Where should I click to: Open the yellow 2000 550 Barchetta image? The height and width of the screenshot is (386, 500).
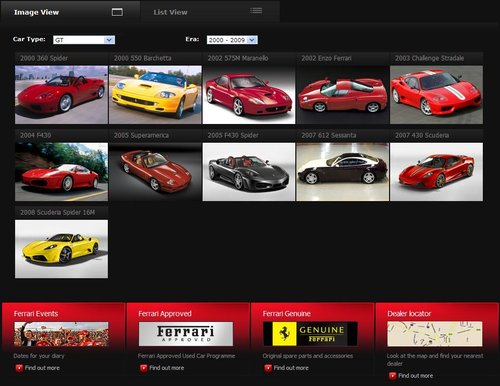pos(155,95)
